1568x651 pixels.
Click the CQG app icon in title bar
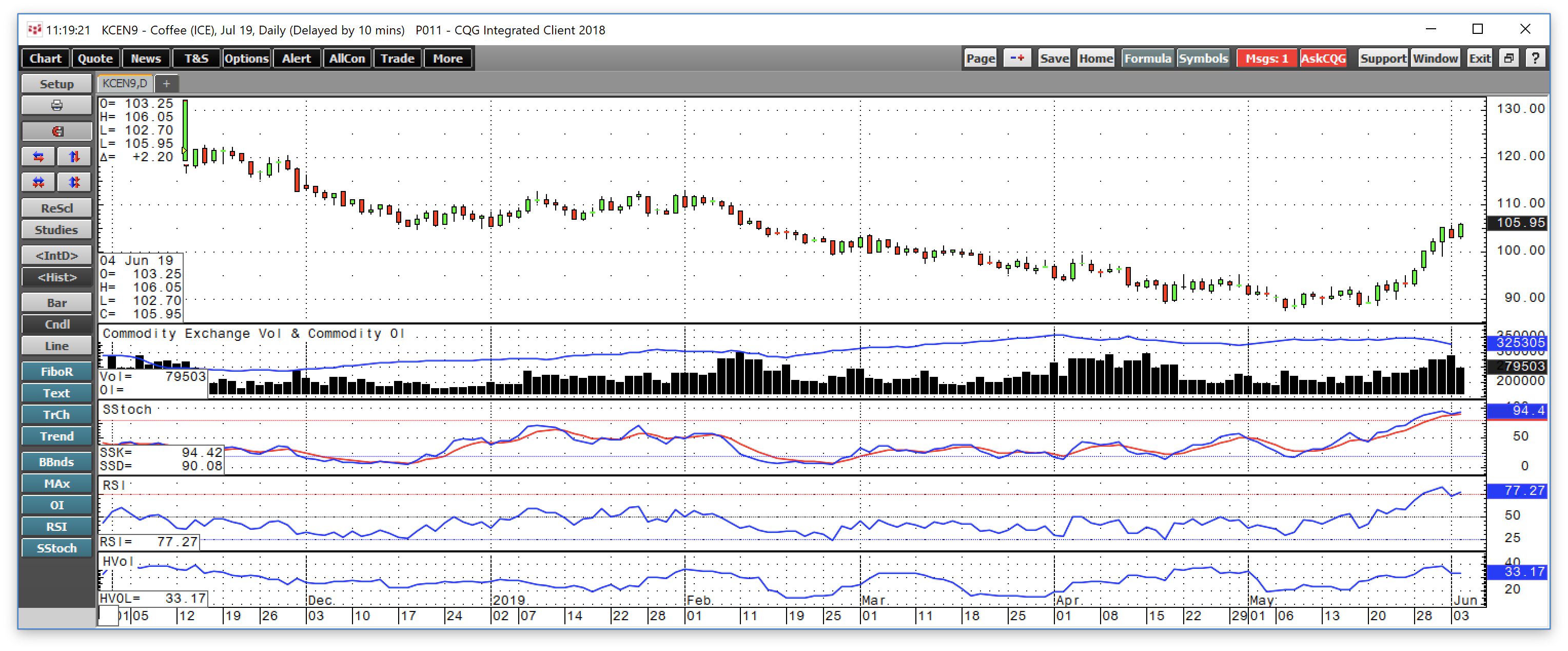pyautogui.click(x=35, y=29)
